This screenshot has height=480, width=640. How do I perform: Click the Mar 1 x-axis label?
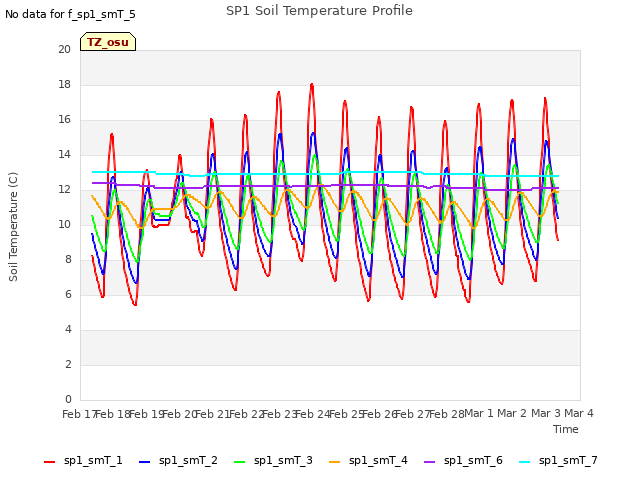click(x=479, y=413)
